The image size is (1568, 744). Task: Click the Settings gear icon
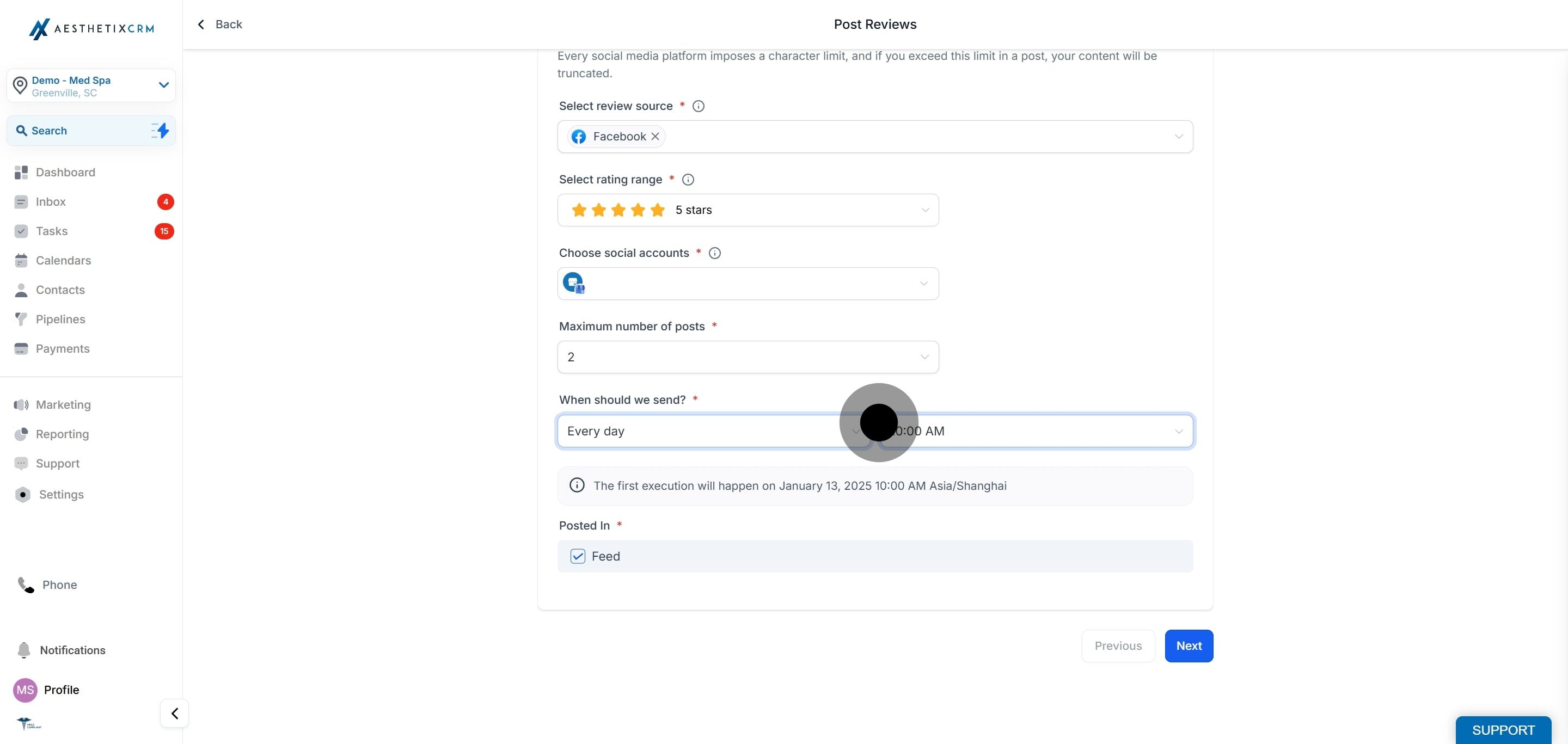(22, 495)
